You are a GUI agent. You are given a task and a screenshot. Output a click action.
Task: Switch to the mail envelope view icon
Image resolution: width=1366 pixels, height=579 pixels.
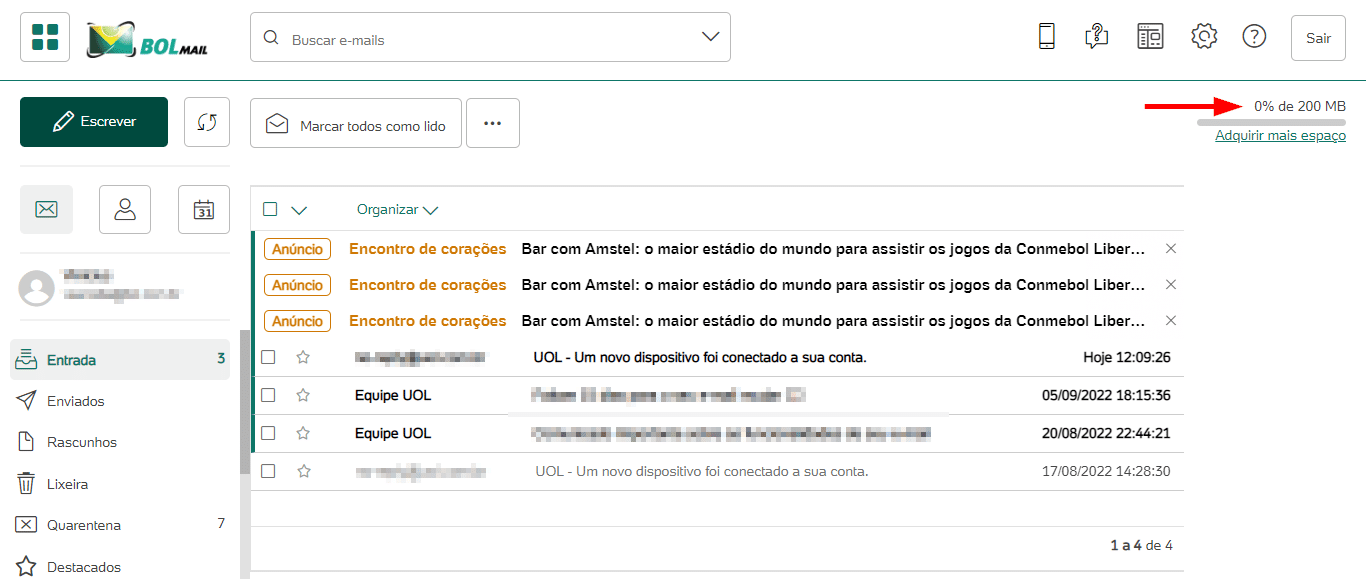46,209
